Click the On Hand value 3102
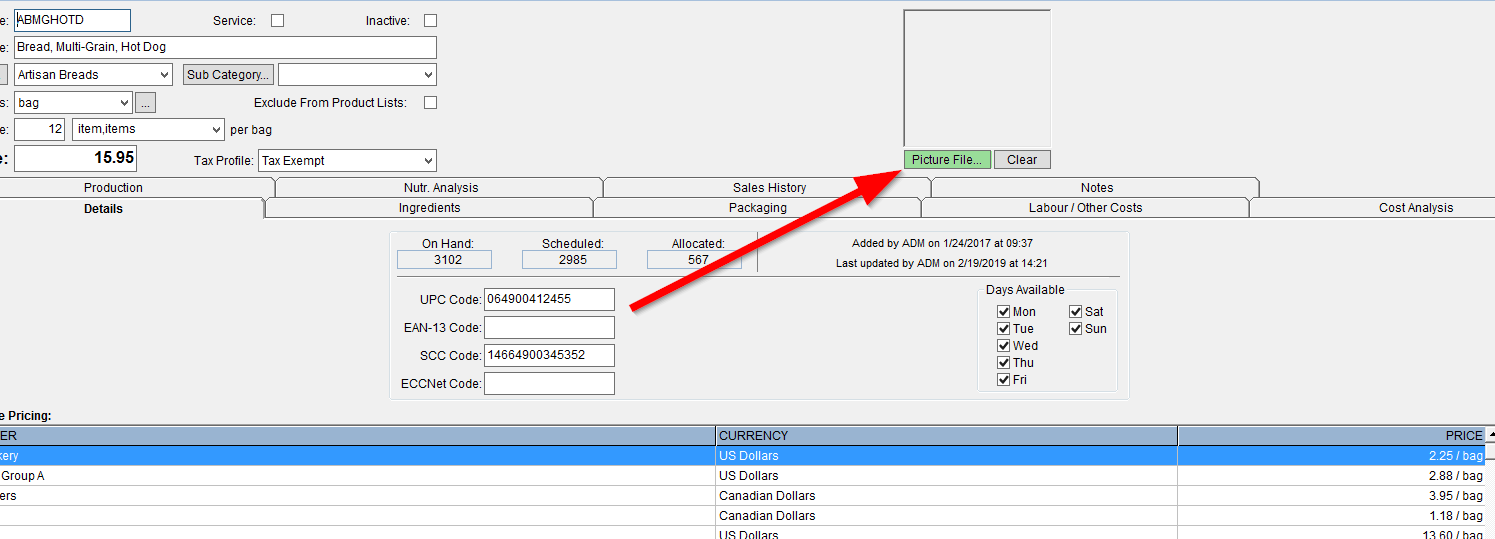 pos(444,260)
